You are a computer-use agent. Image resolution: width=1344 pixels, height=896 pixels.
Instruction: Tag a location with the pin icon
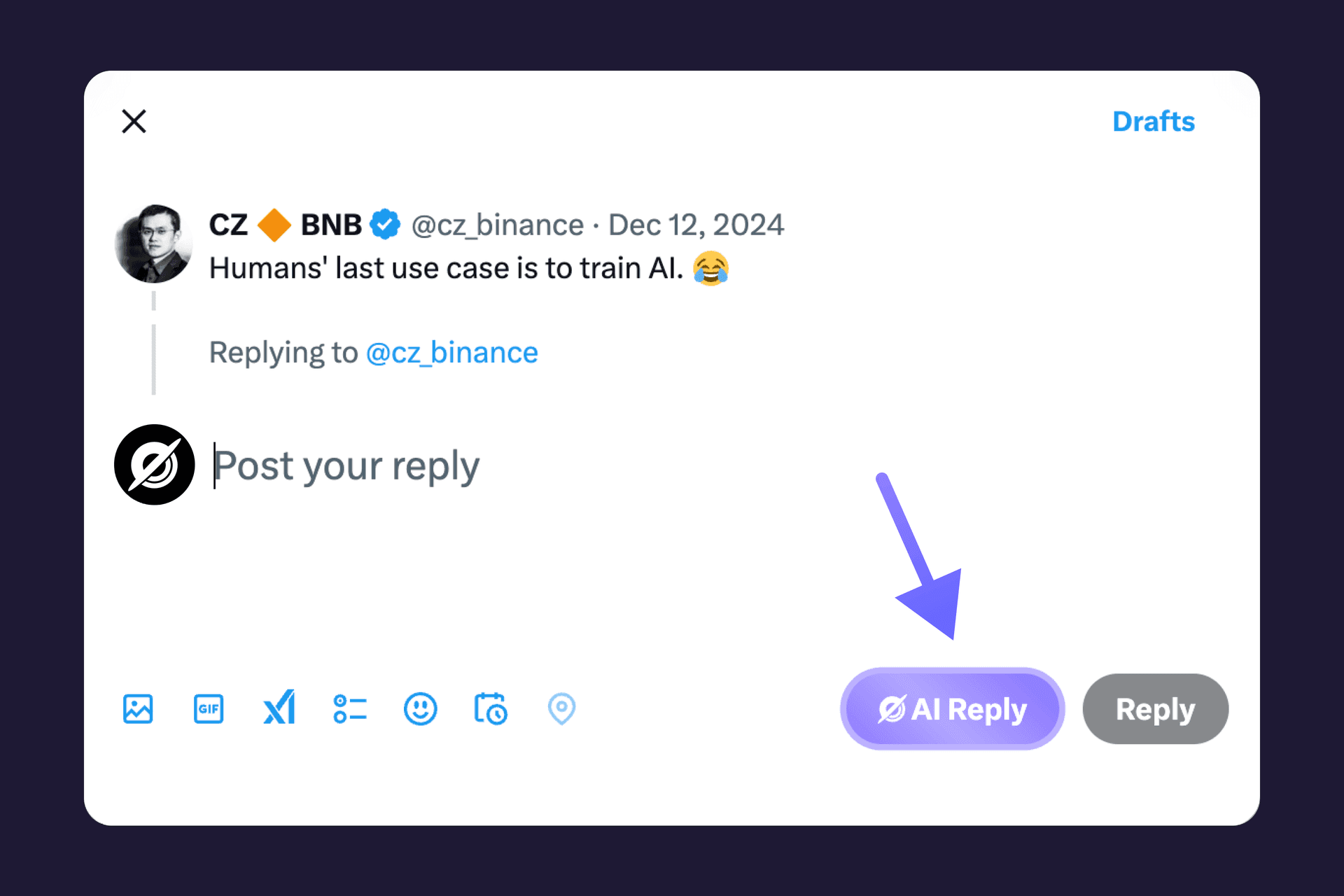[561, 708]
